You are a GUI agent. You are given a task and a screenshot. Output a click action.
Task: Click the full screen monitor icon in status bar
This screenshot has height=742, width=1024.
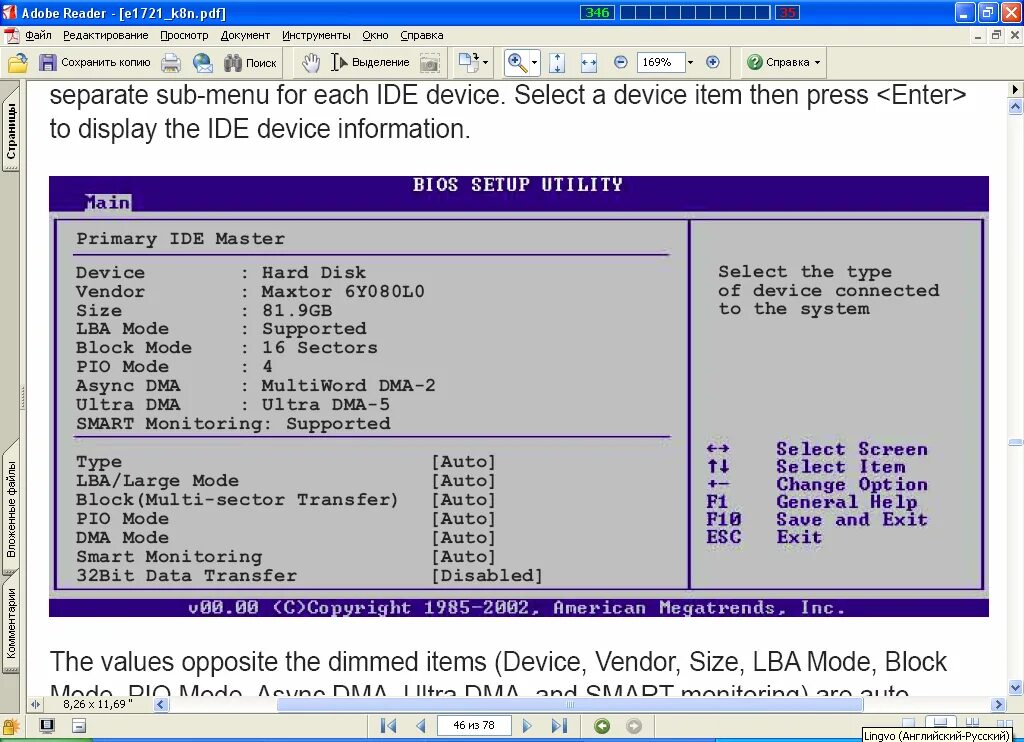click(47, 726)
